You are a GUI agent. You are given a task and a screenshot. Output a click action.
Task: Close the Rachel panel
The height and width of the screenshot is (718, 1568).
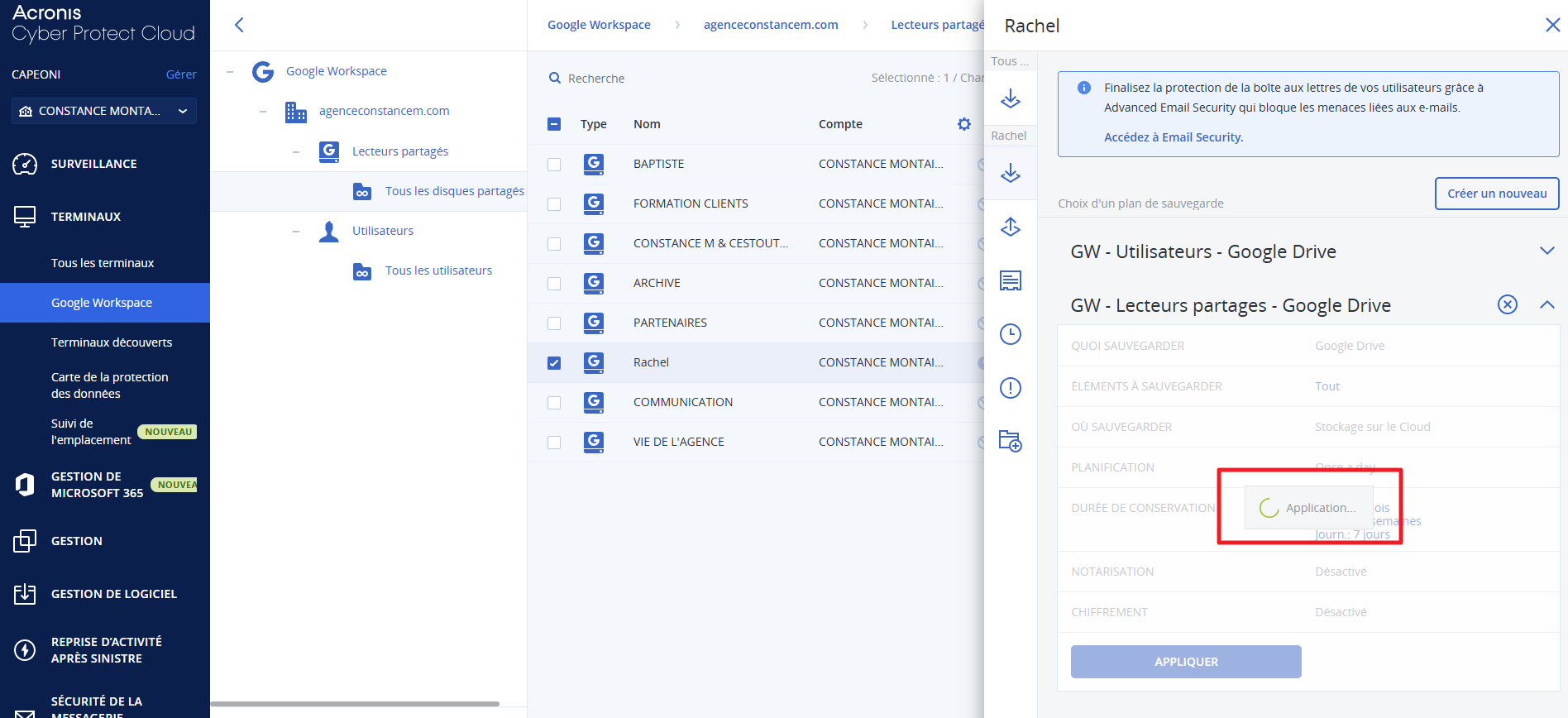[1552, 25]
